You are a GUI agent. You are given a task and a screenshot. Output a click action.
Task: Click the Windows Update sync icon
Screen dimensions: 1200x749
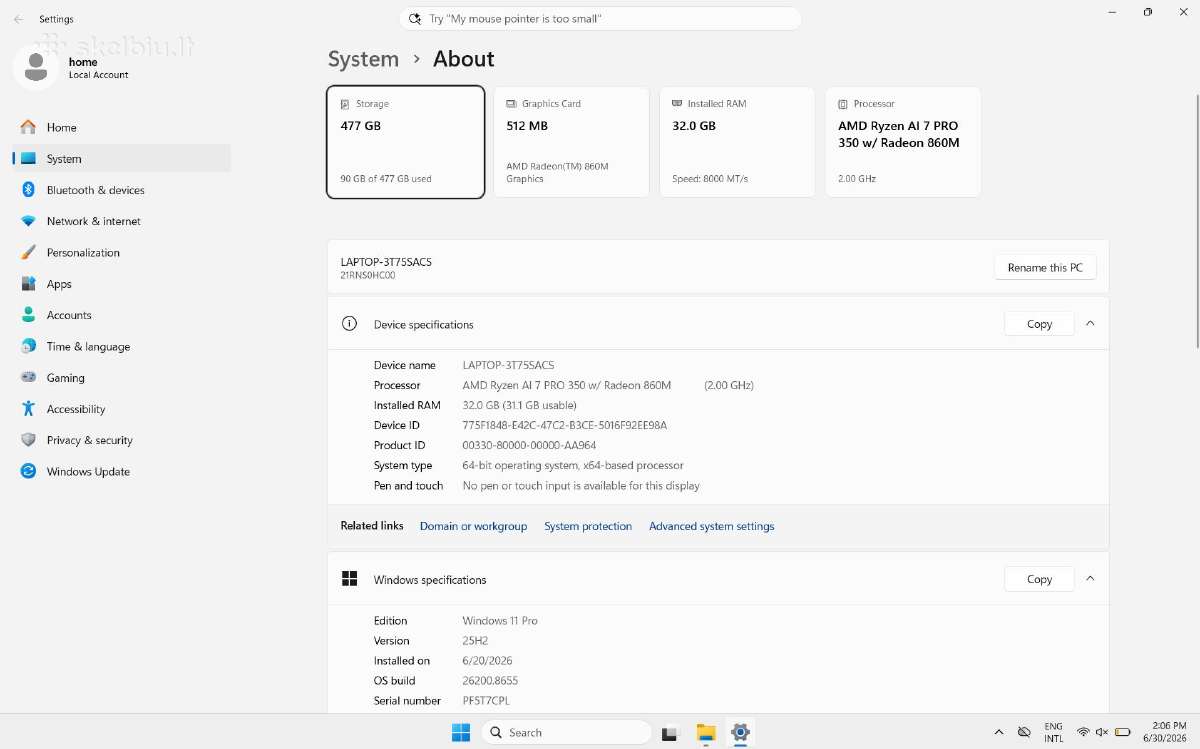pos(28,471)
